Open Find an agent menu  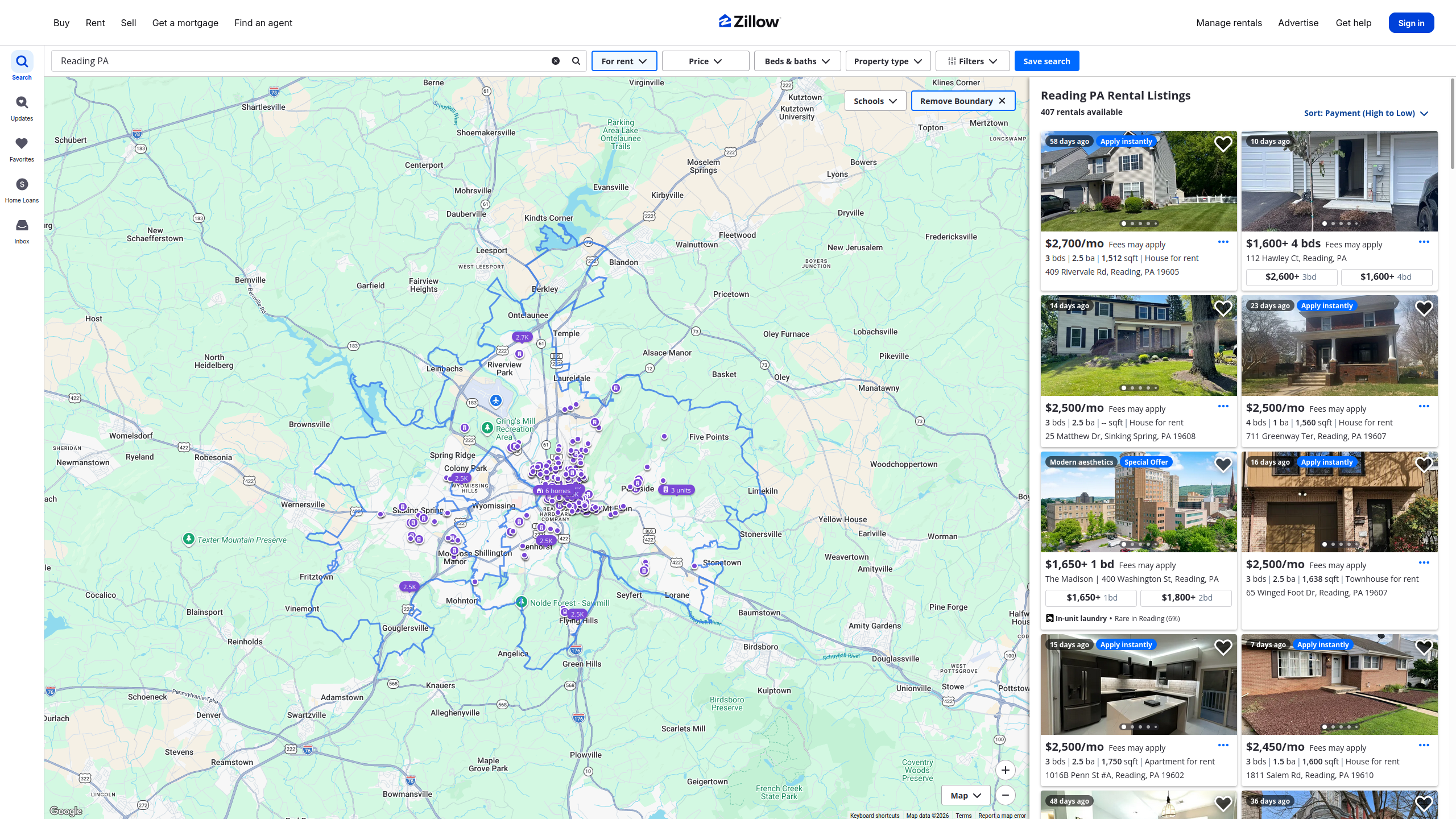tap(263, 23)
